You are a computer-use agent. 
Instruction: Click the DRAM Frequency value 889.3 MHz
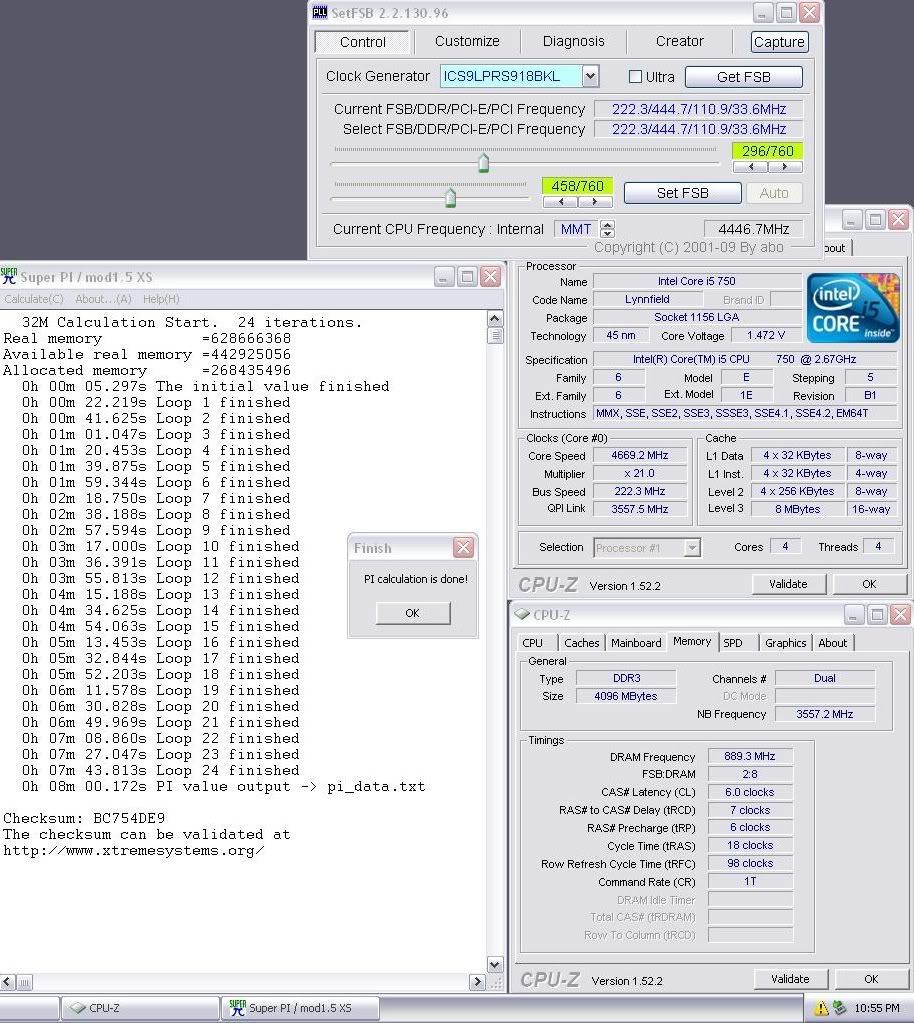click(750, 756)
